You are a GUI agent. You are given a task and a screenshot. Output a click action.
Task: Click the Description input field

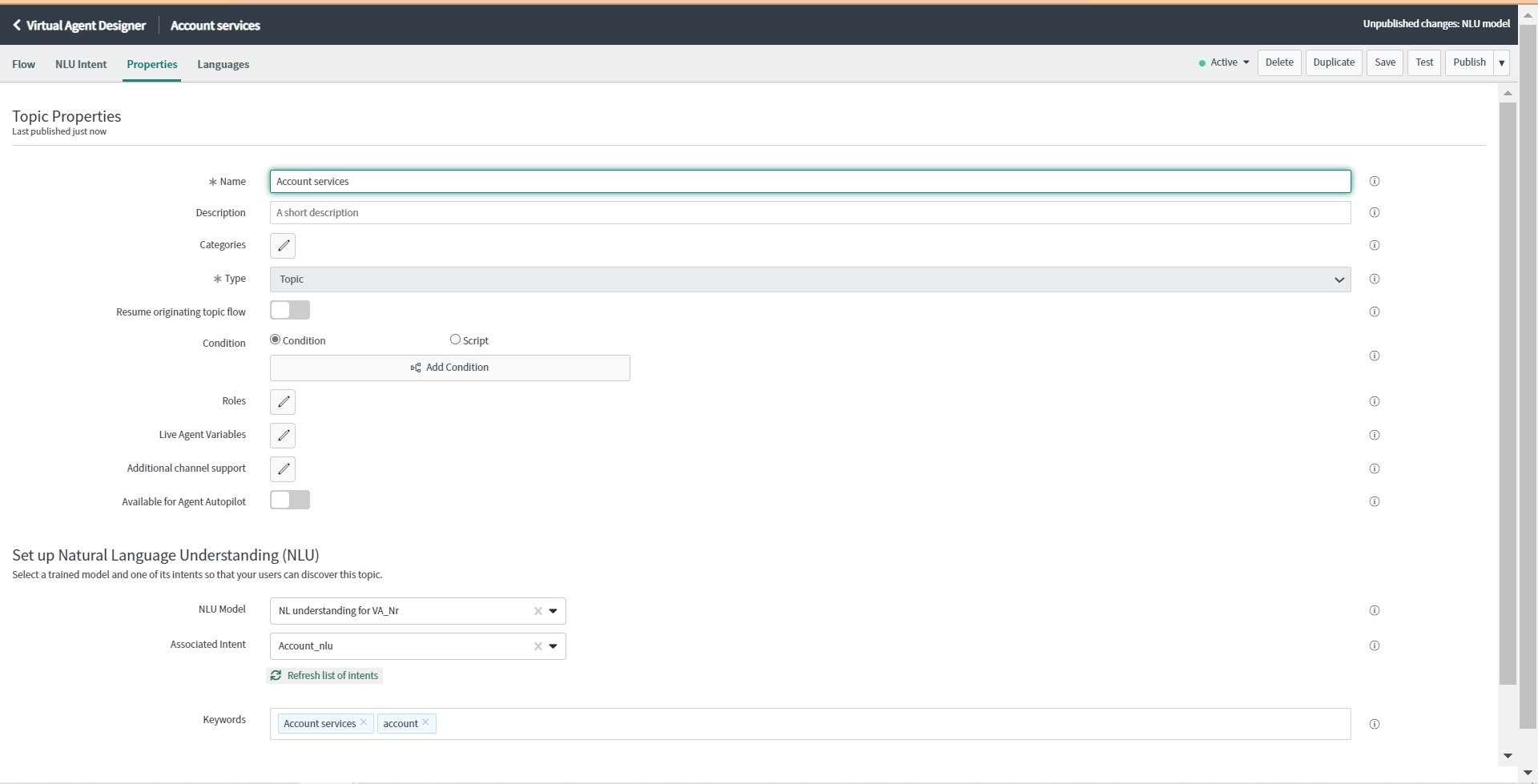point(810,213)
